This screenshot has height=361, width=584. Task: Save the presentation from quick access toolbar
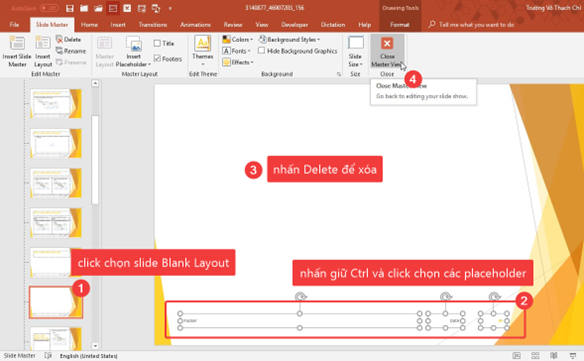[x=69, y=8]
